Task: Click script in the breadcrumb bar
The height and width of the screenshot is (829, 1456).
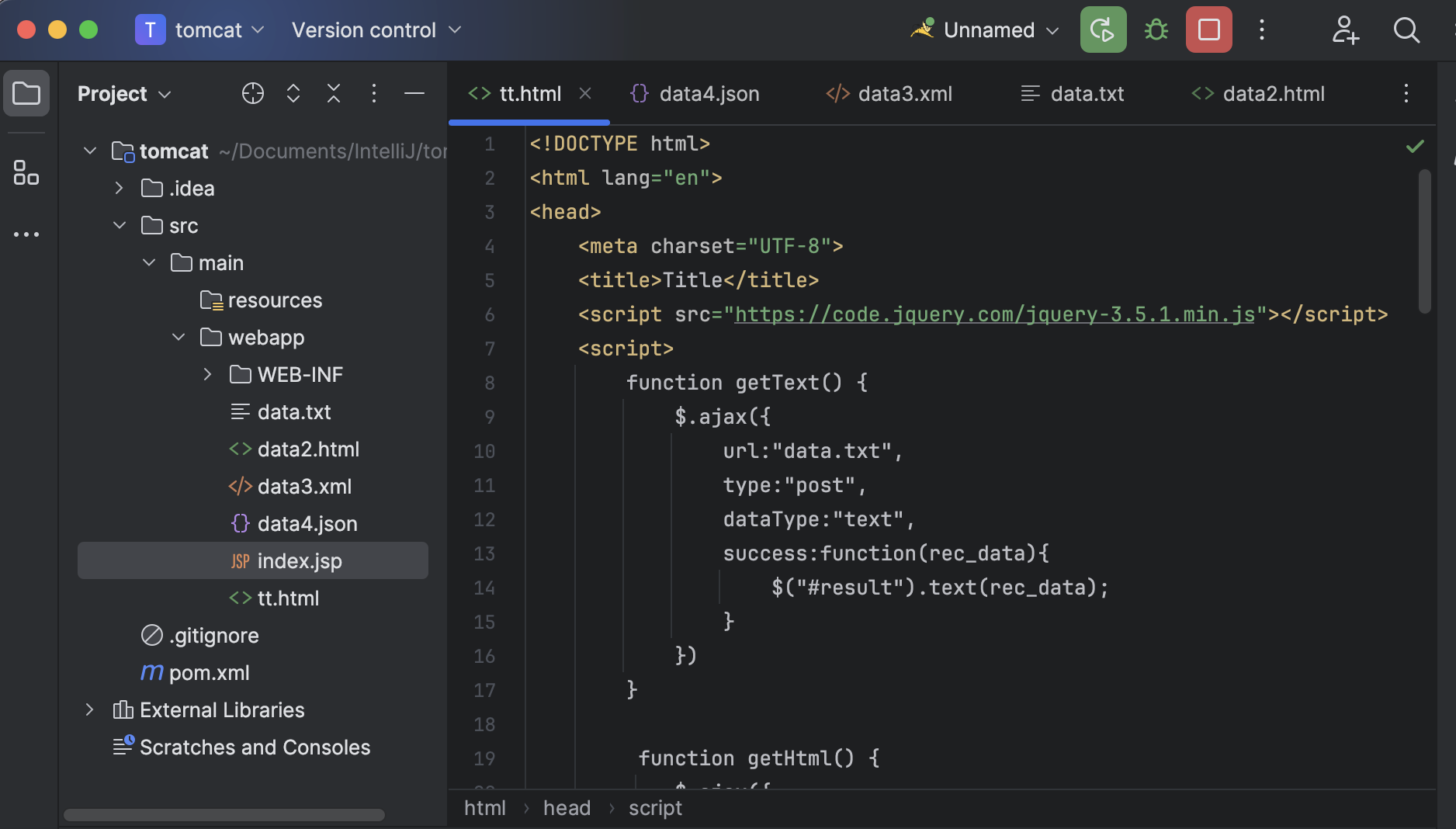Action: coord(655,808)
